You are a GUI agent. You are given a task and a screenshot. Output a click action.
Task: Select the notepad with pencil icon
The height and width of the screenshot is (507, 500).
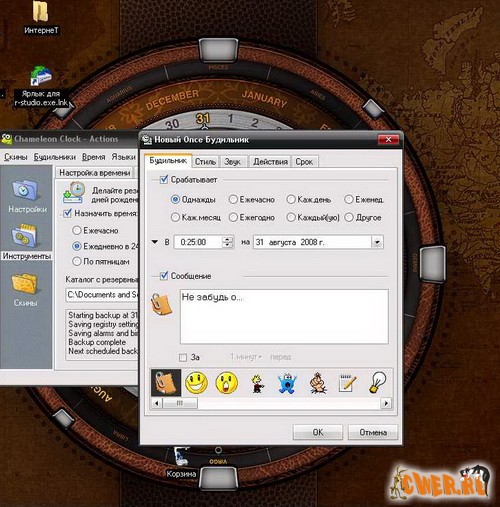(x=348, y=383)
